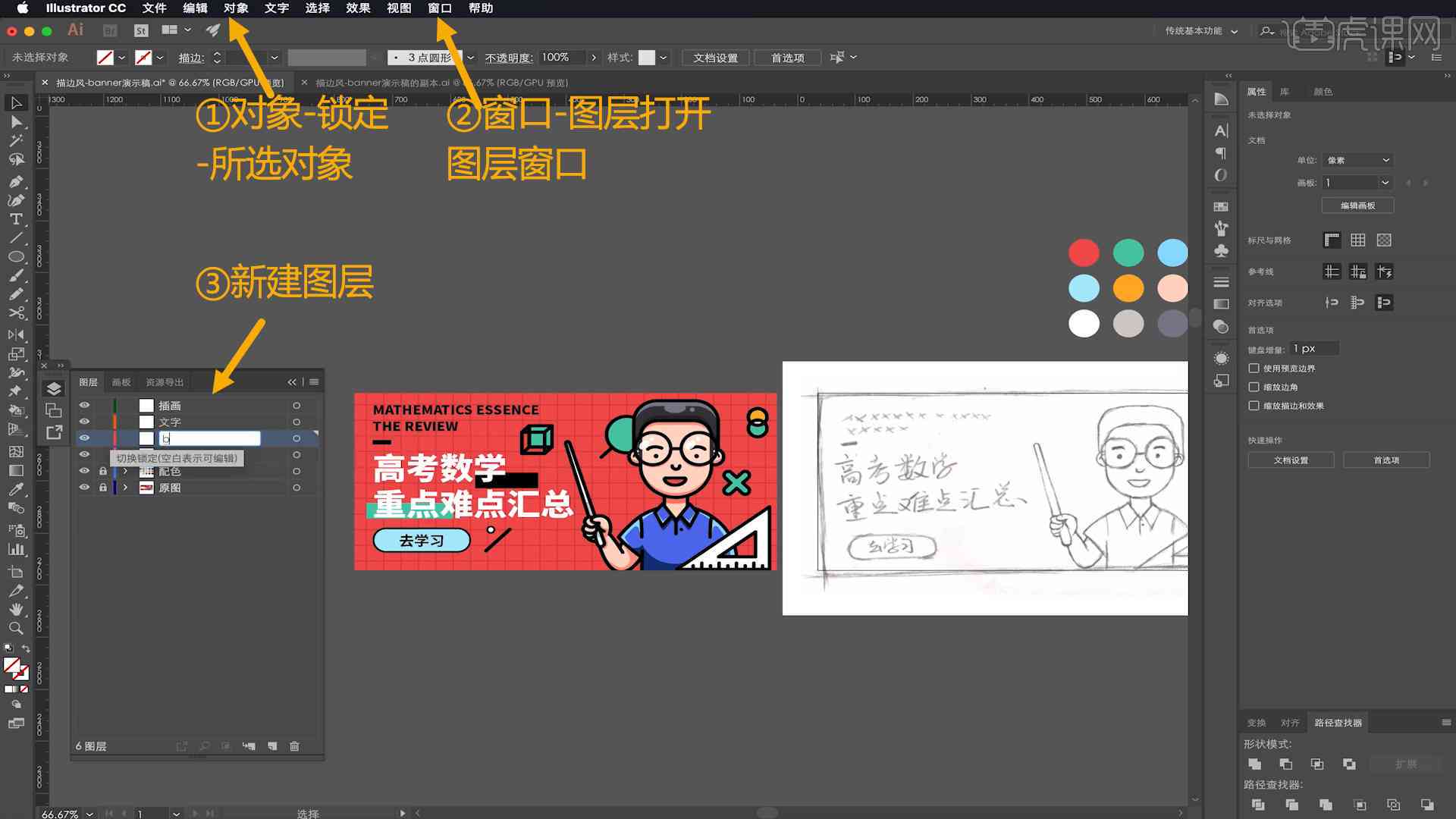This screenshot has width=1456, height=819.
Task: Expand the 配色 layer group
Action: tap(123, 471)
